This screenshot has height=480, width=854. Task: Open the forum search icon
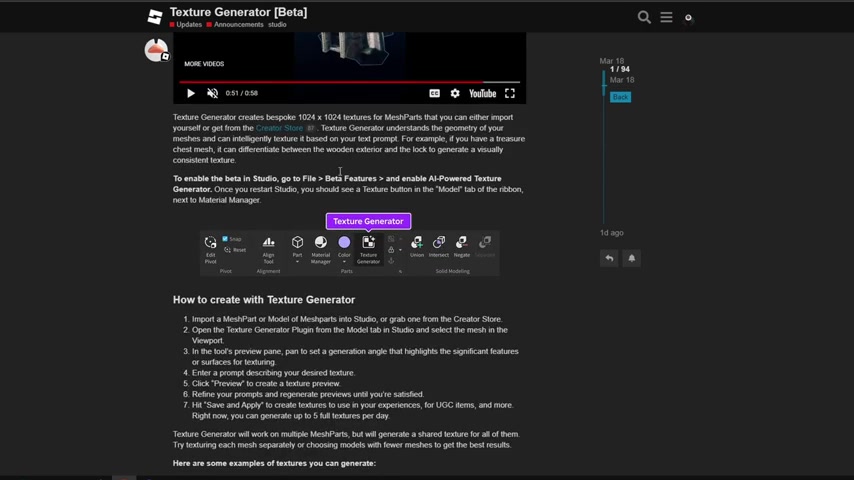point(644,17)
